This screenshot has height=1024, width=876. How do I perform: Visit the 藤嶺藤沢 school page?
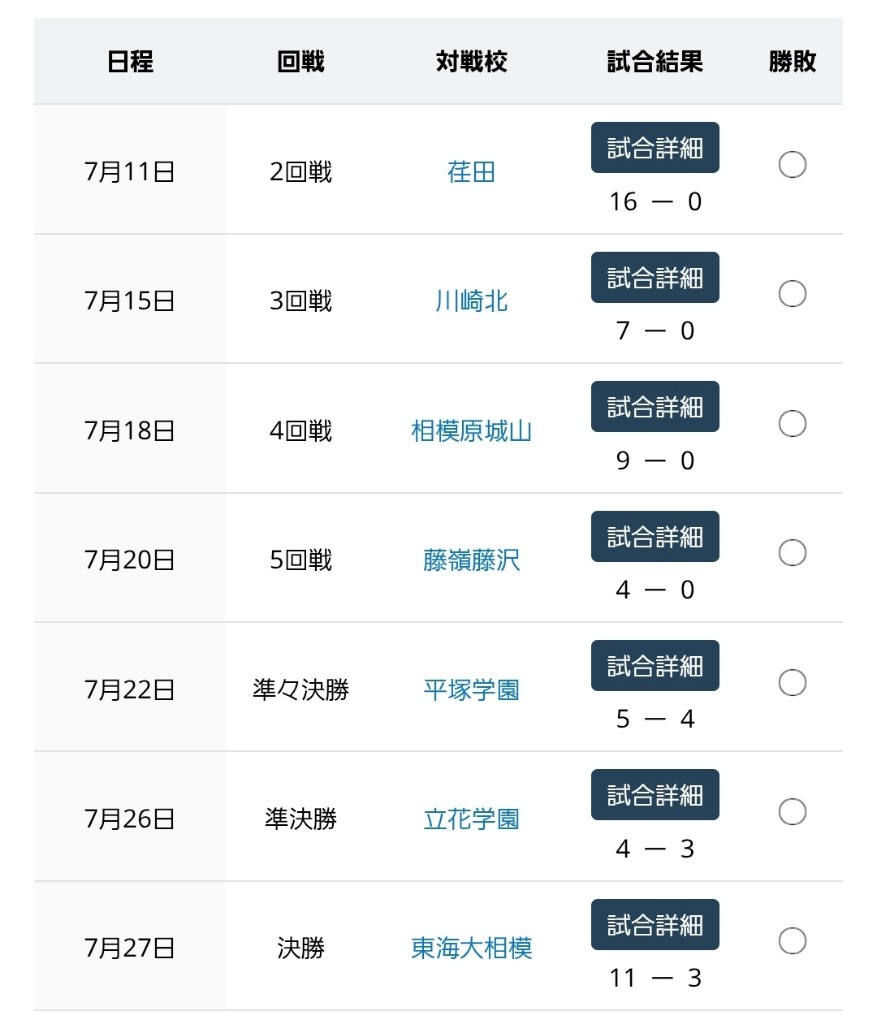click(471, 560)
